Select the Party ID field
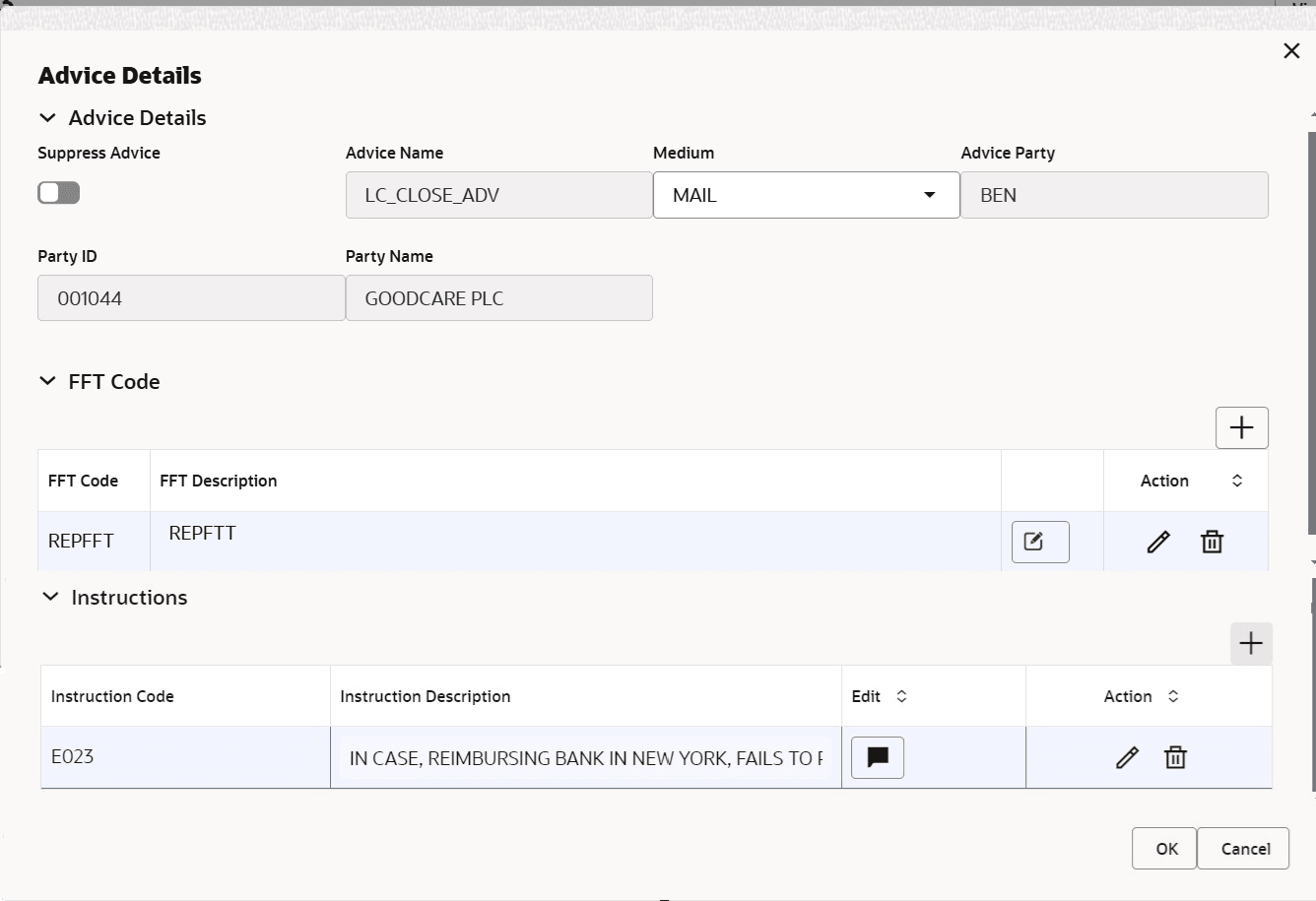The height and width of the screenshot is (901, 1316). (x=190, y=297)
